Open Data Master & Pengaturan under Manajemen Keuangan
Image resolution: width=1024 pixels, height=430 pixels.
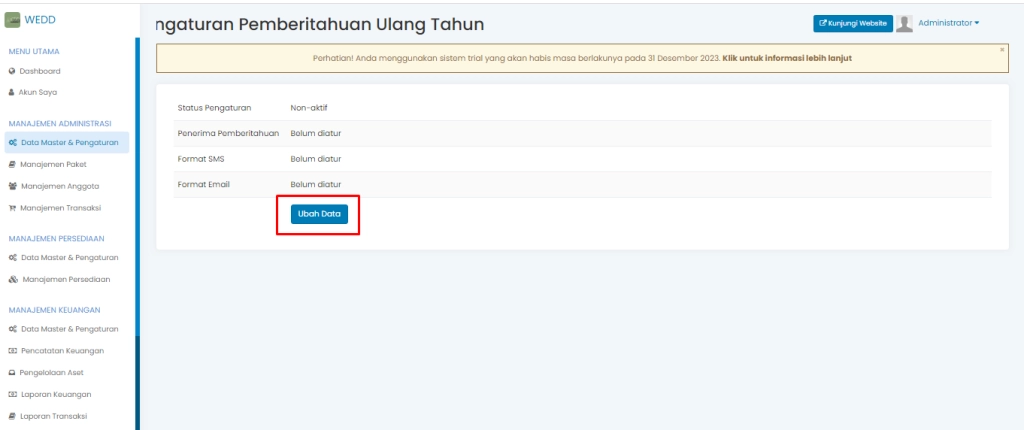click(x=69, y=329)
